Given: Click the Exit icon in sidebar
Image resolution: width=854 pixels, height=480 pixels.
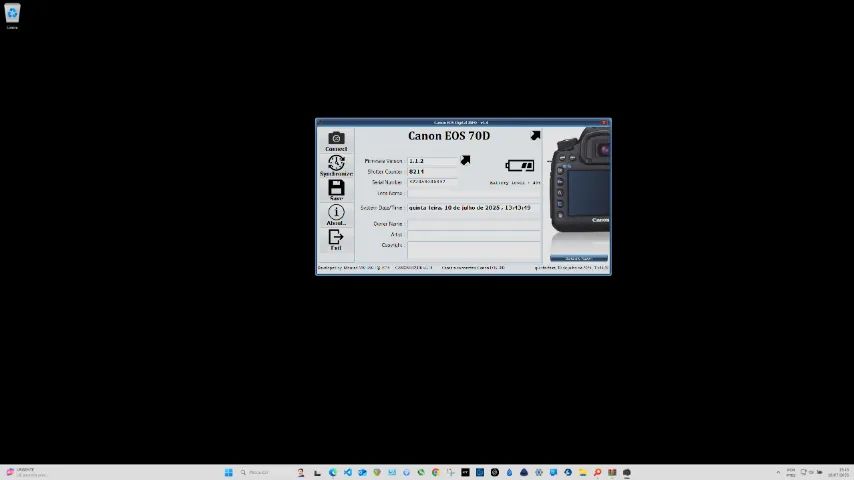Looking at the screenshot, I should 336,237.
